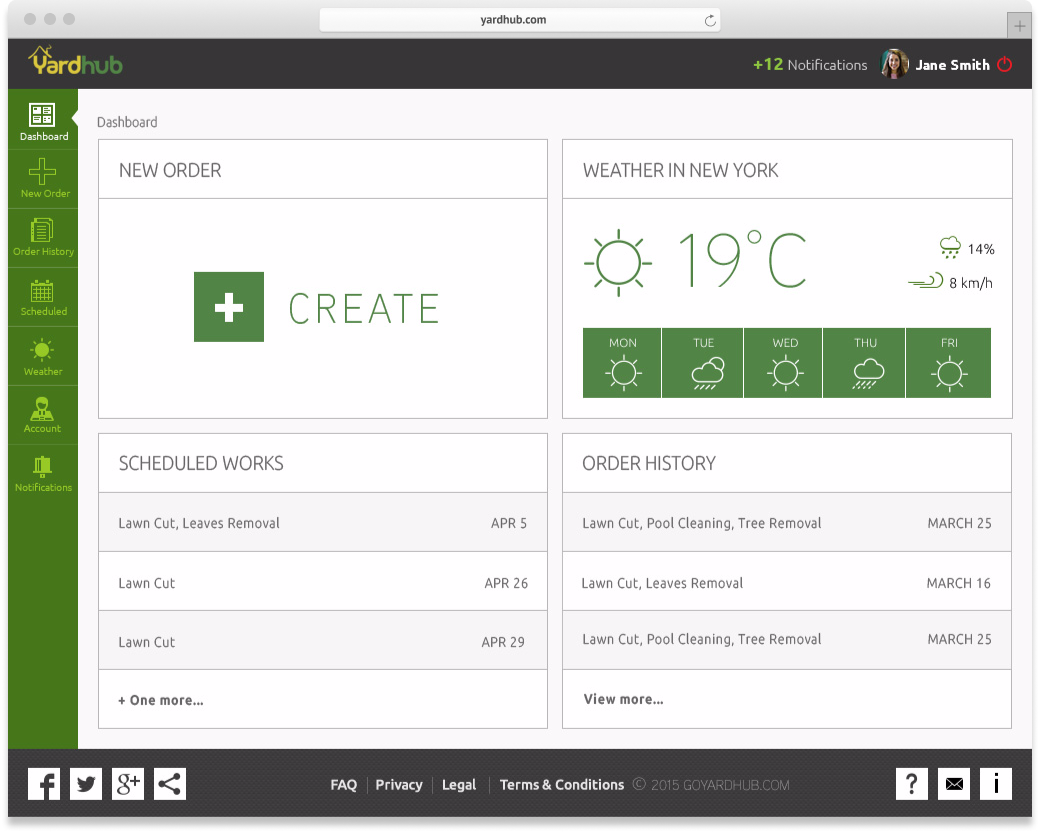Click the green plus Create button
Image resolution: width=1040 pixels, height=833 pixels.
[x=229, y=306]
